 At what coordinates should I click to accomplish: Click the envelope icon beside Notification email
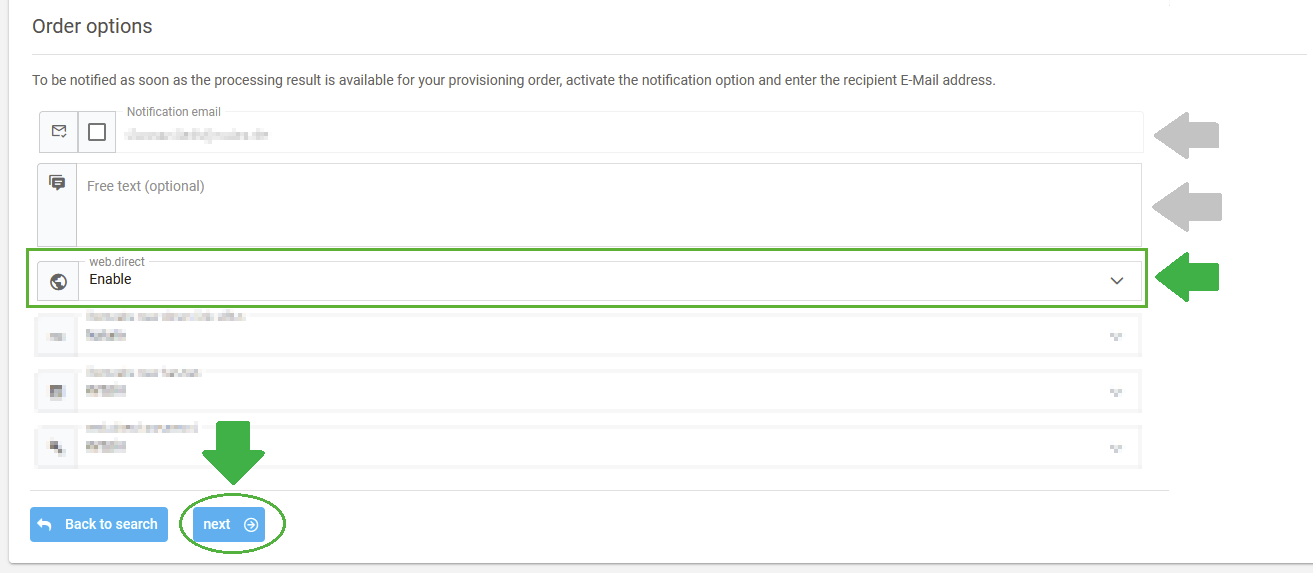coord(59,131)
